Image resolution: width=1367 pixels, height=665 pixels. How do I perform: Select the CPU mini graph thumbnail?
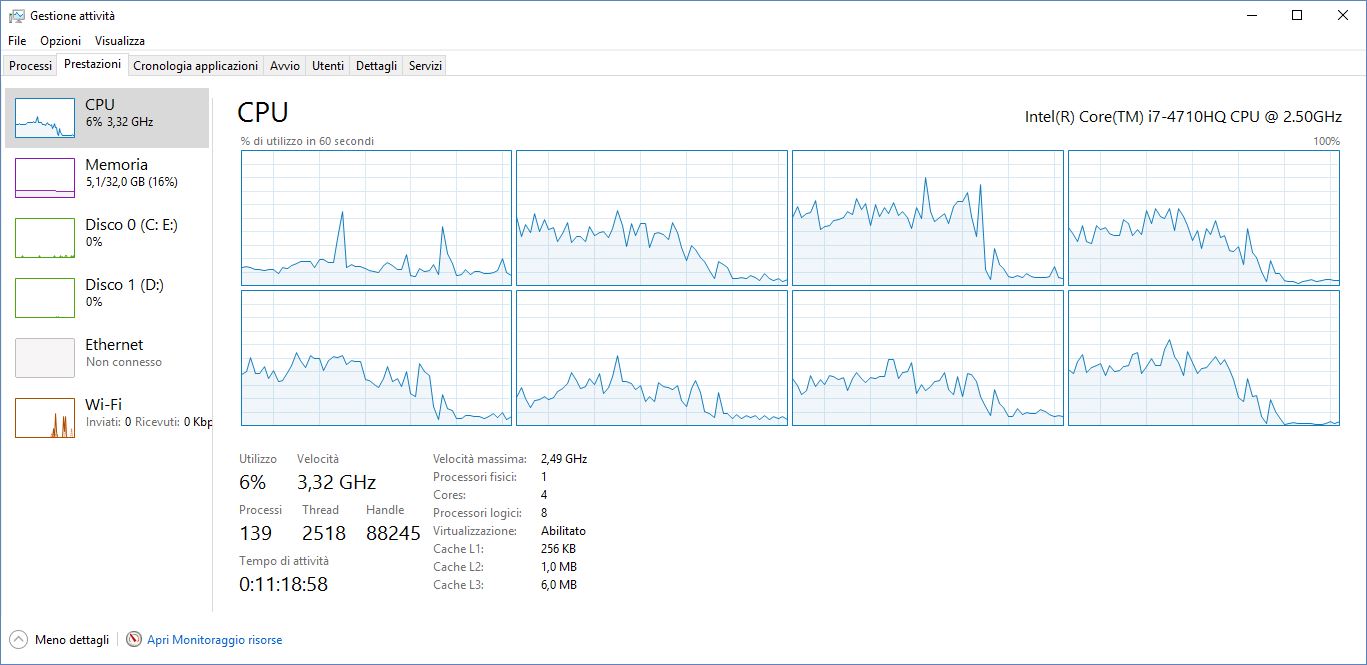(x=45, y=118)
